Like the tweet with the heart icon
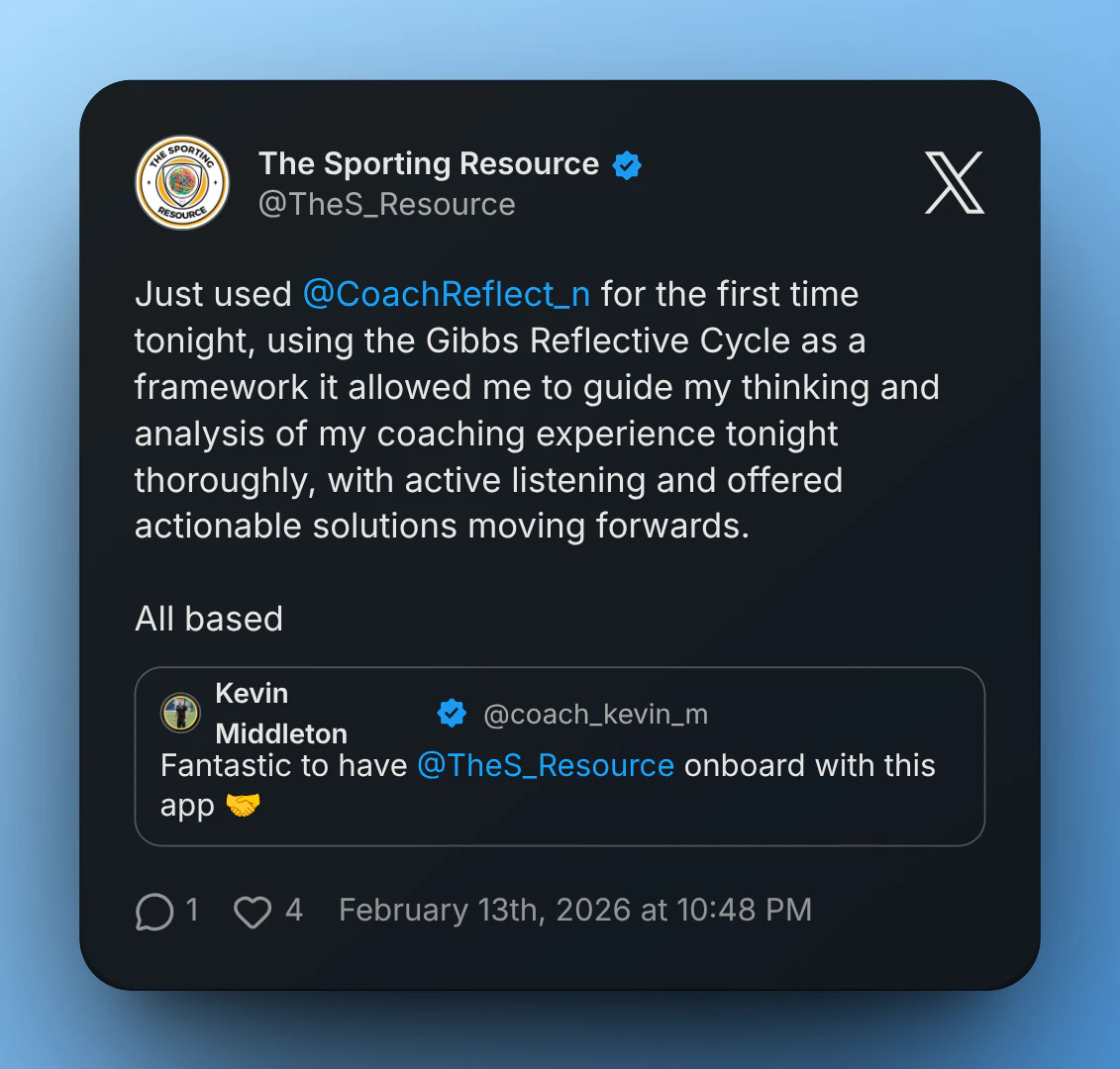 253,912
